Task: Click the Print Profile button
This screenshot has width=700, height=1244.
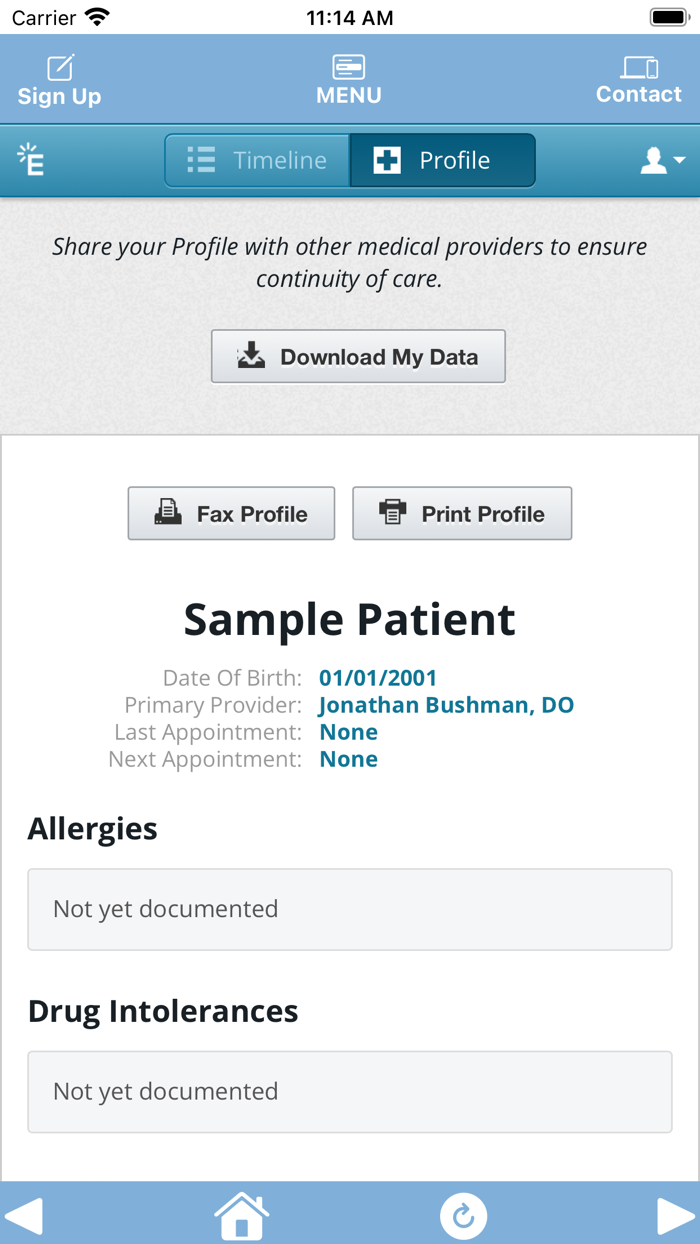Action: [x=462, y=514]
